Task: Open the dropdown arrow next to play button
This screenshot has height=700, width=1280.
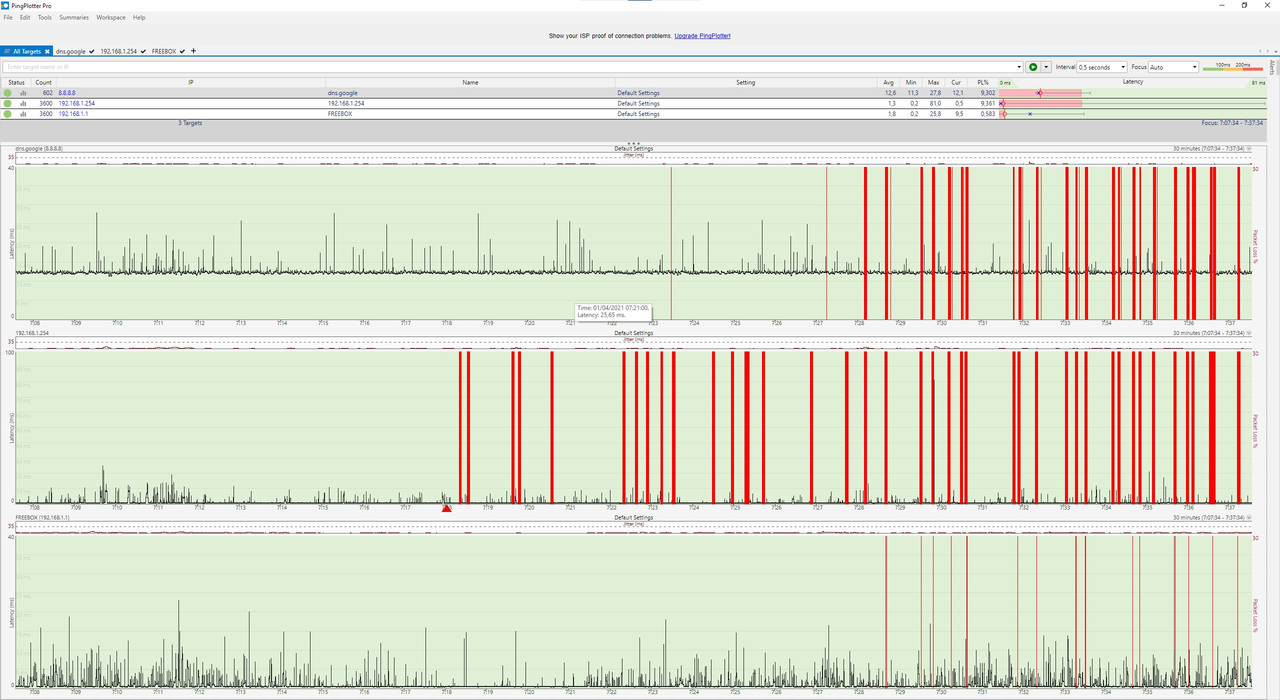Action: [x=1046, y=67]
